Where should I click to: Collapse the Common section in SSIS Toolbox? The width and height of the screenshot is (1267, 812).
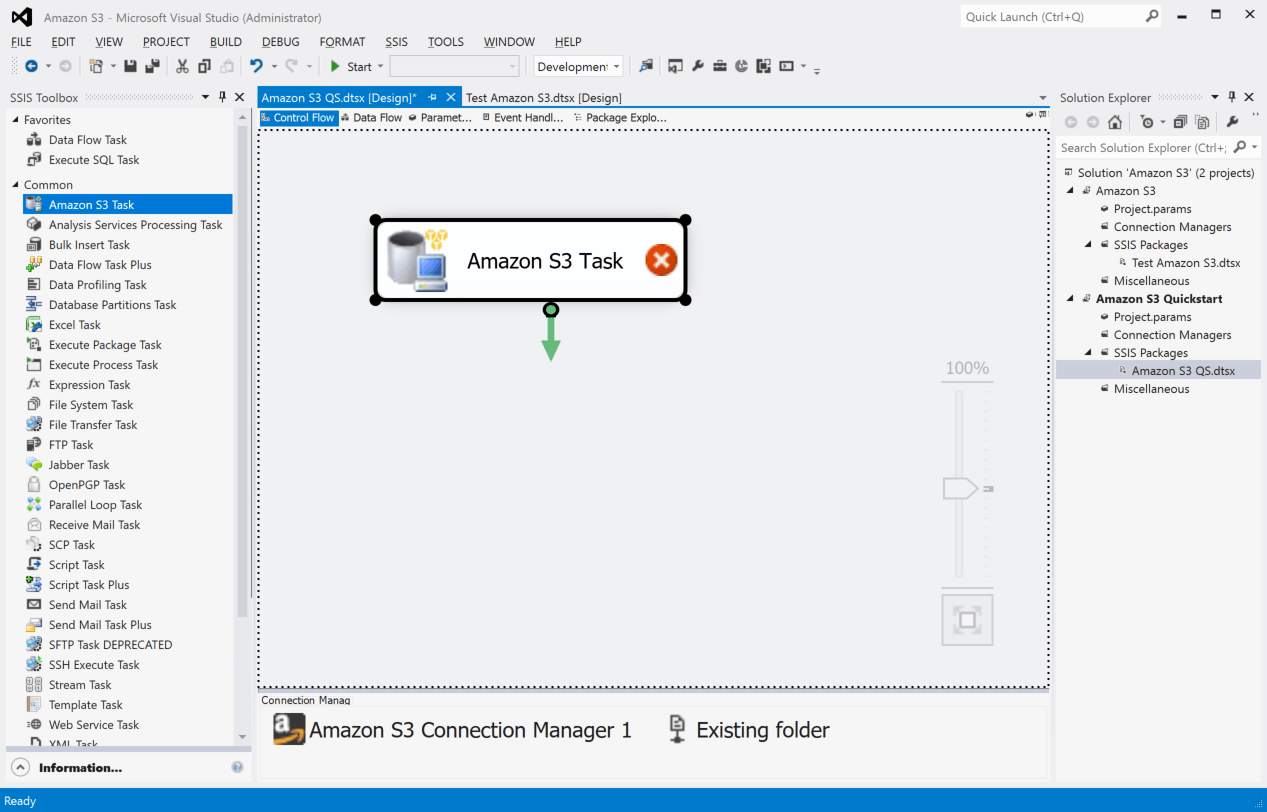coord(15,185)
